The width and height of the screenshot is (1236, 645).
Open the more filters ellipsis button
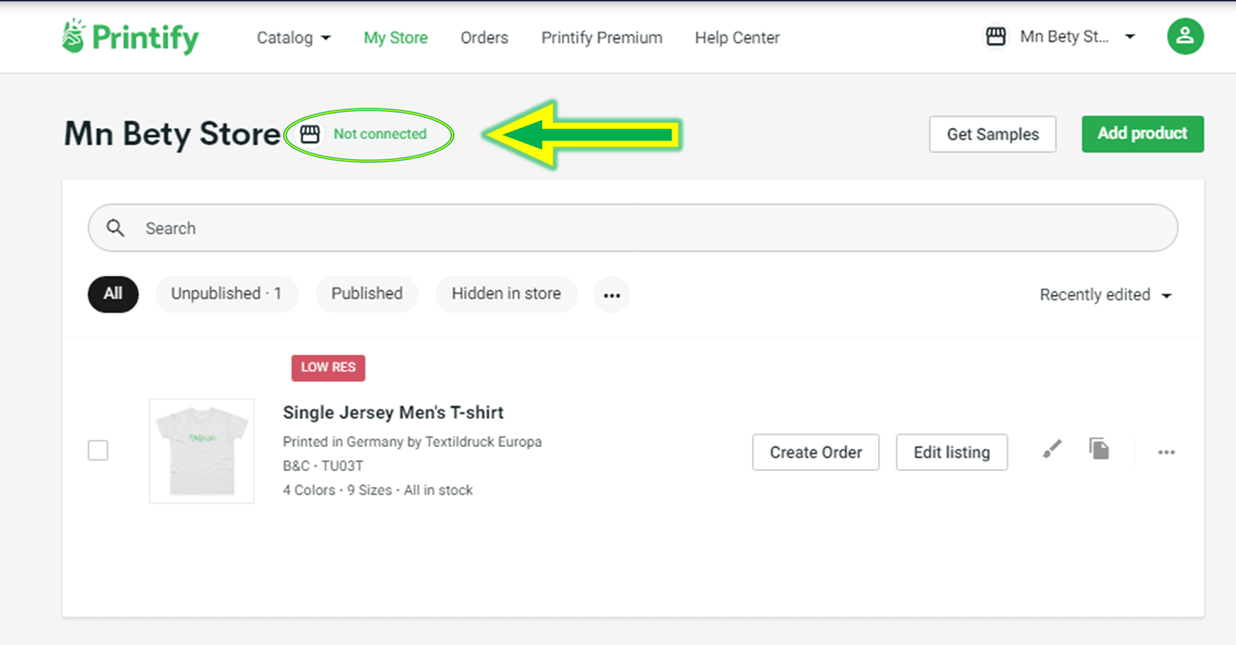tap(612, 294)
